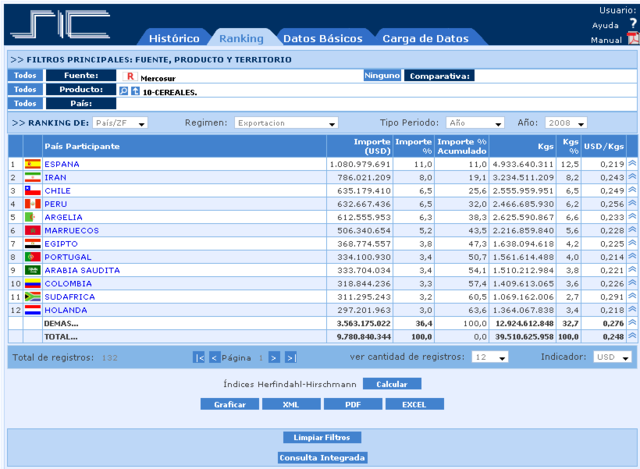Click the Chile flag icon
Viewport: 640px width, 469px height.
[33, 191]
